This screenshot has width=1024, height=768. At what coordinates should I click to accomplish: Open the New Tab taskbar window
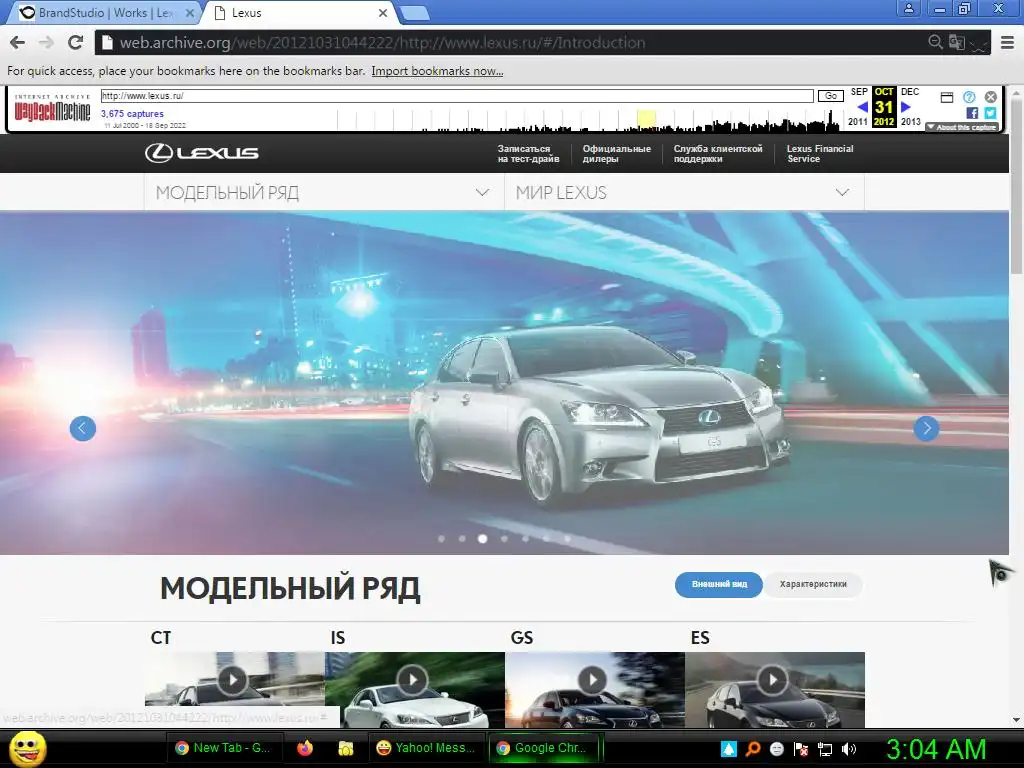[223, 748]
